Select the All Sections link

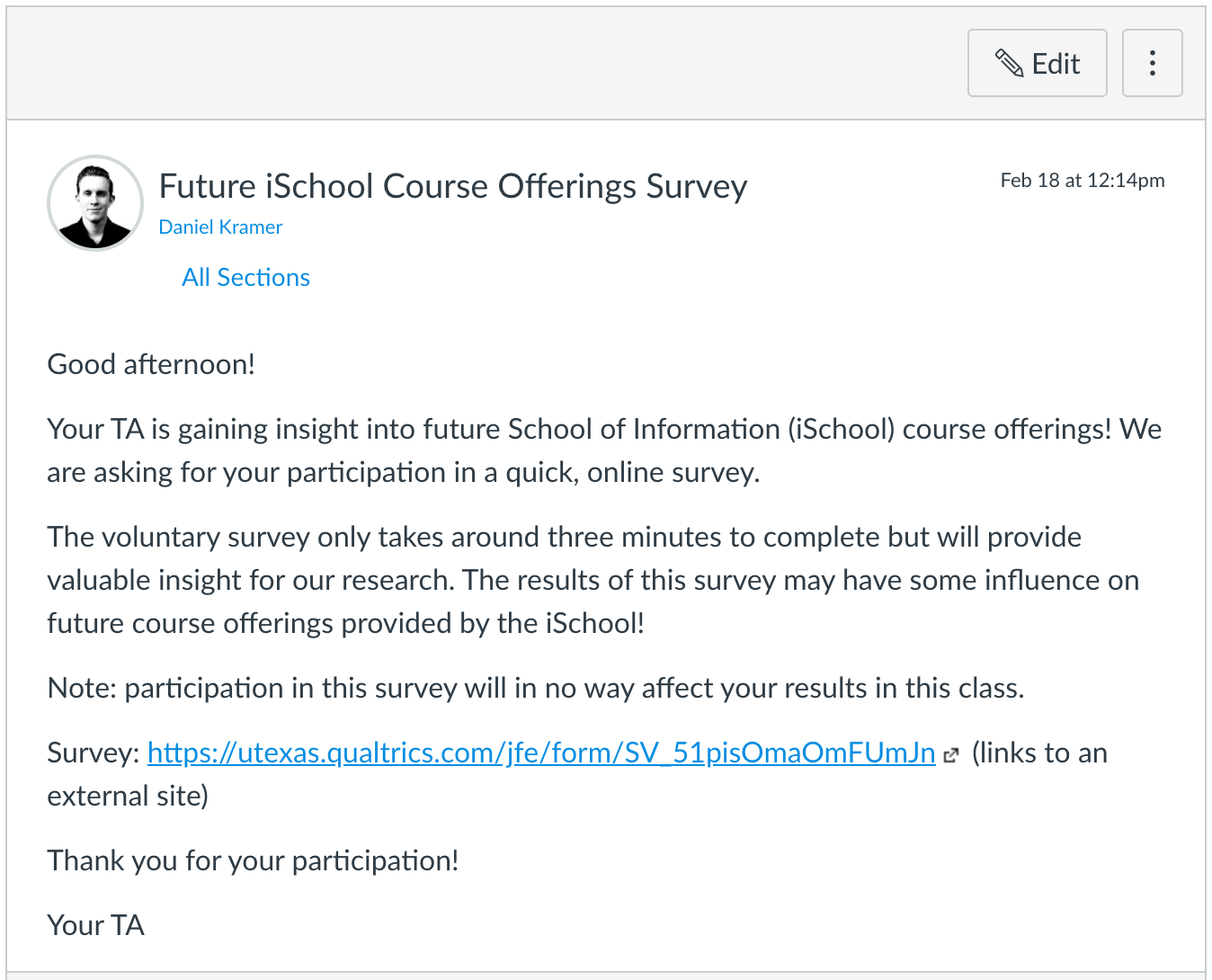pos(245,277)
